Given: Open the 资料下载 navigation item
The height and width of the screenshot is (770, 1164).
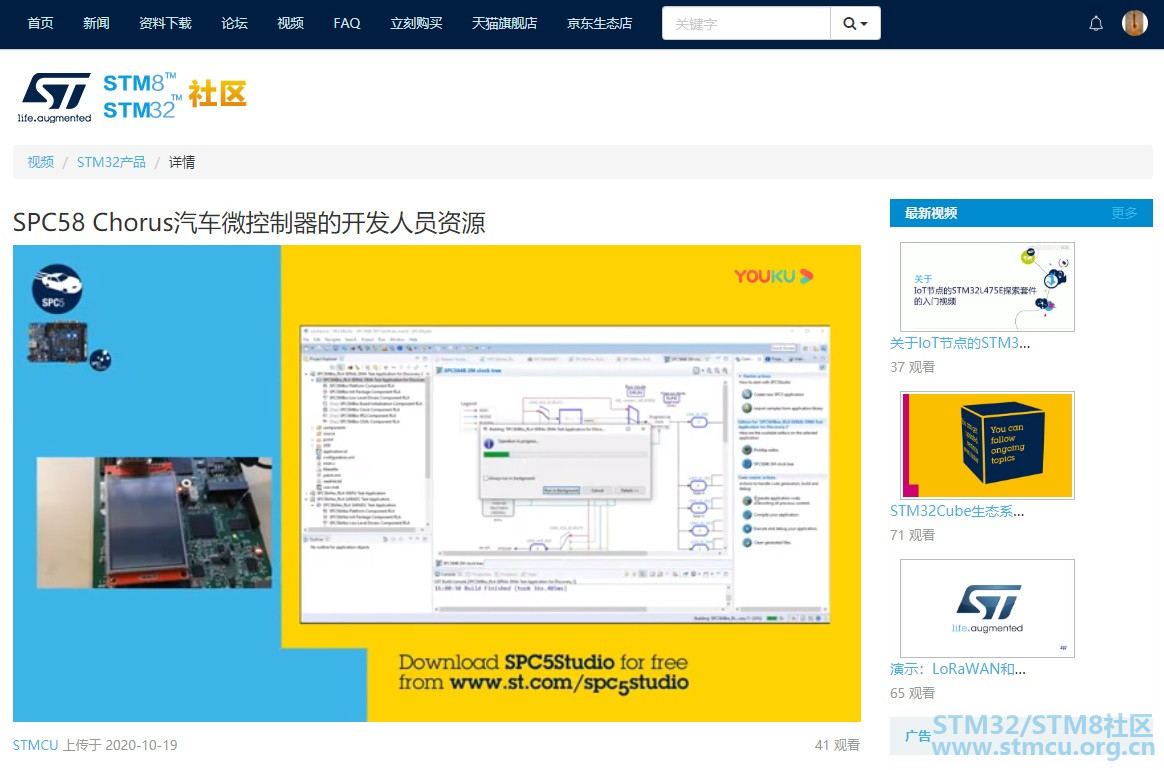Looking at the screenshot, I should (x=166, y=23).
